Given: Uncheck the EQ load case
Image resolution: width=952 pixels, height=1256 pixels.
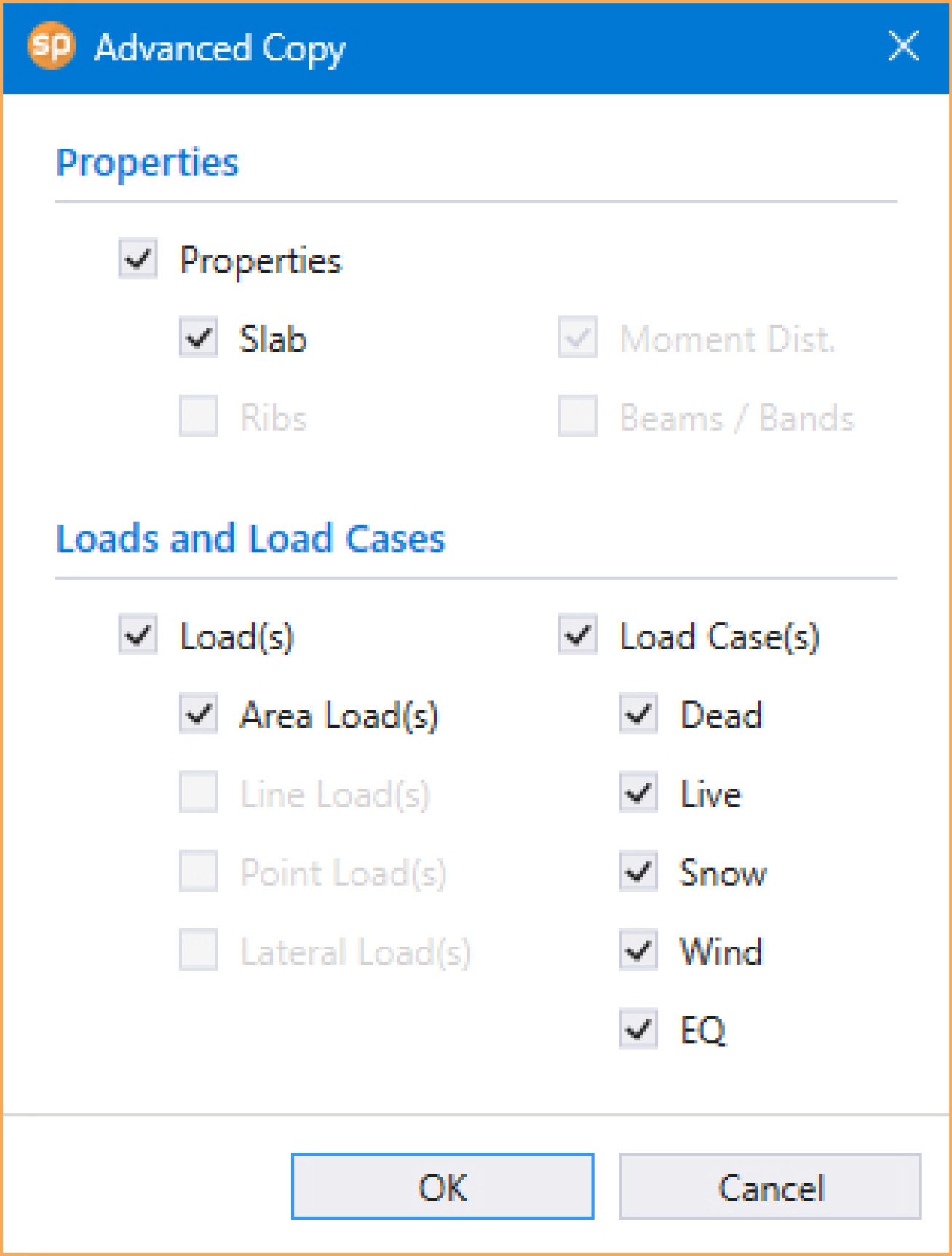Looking at the screenshot, I should (638, 1029).
